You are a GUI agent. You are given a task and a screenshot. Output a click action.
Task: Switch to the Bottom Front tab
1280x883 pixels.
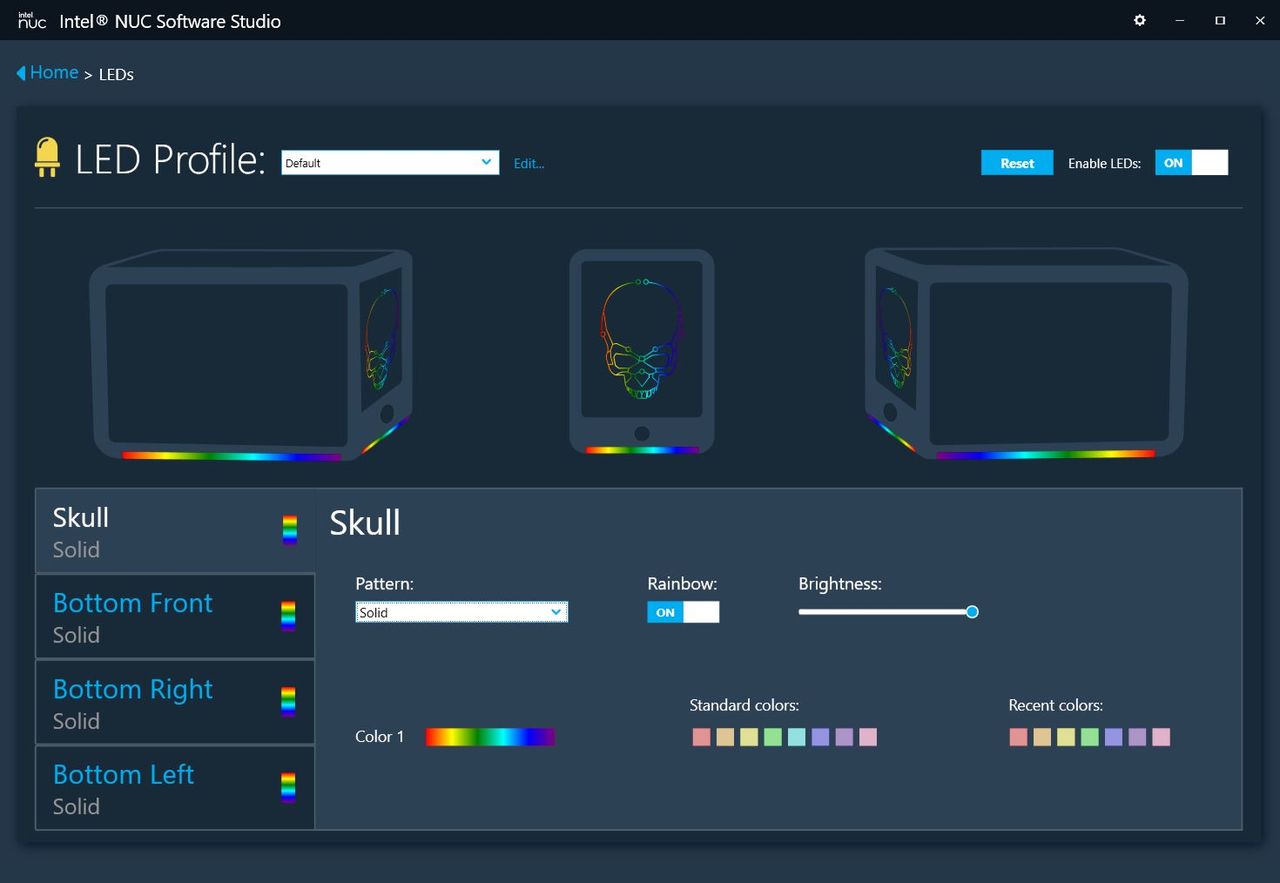coord(175,617)
